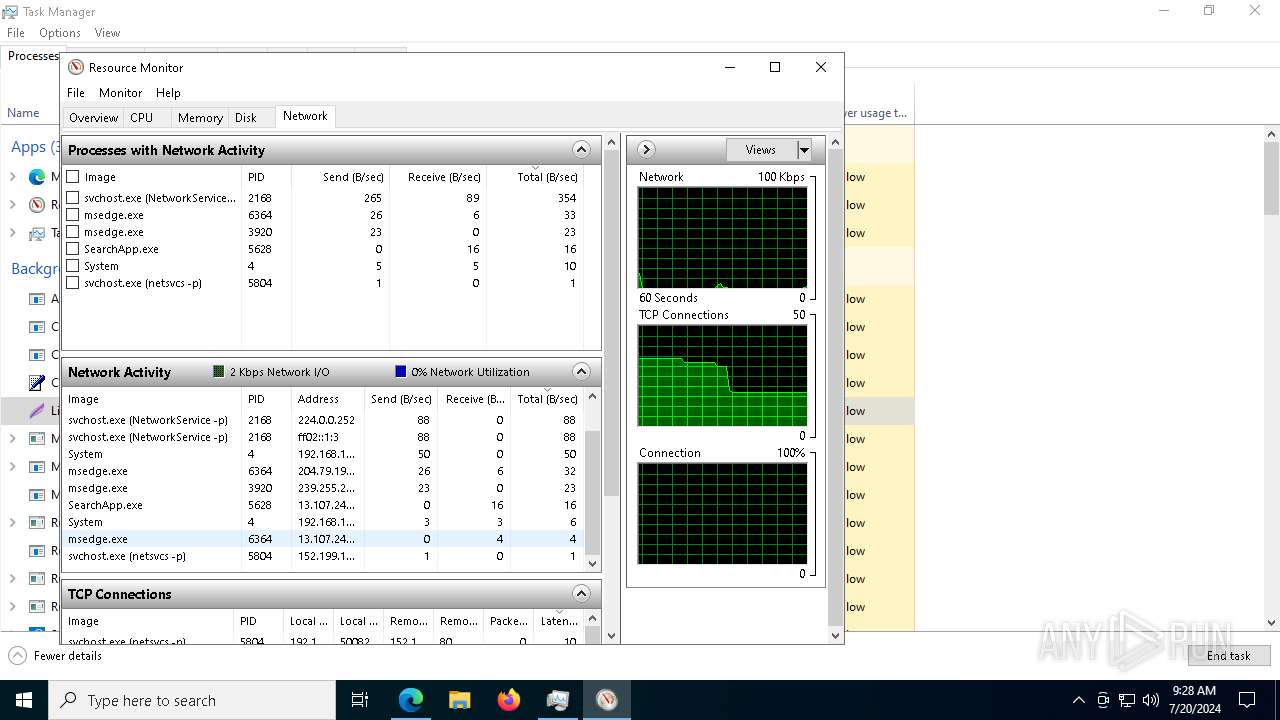Click Task Manager title bar icon
The height and width of the screenshot is (720, 1280).
pos(10,12)
